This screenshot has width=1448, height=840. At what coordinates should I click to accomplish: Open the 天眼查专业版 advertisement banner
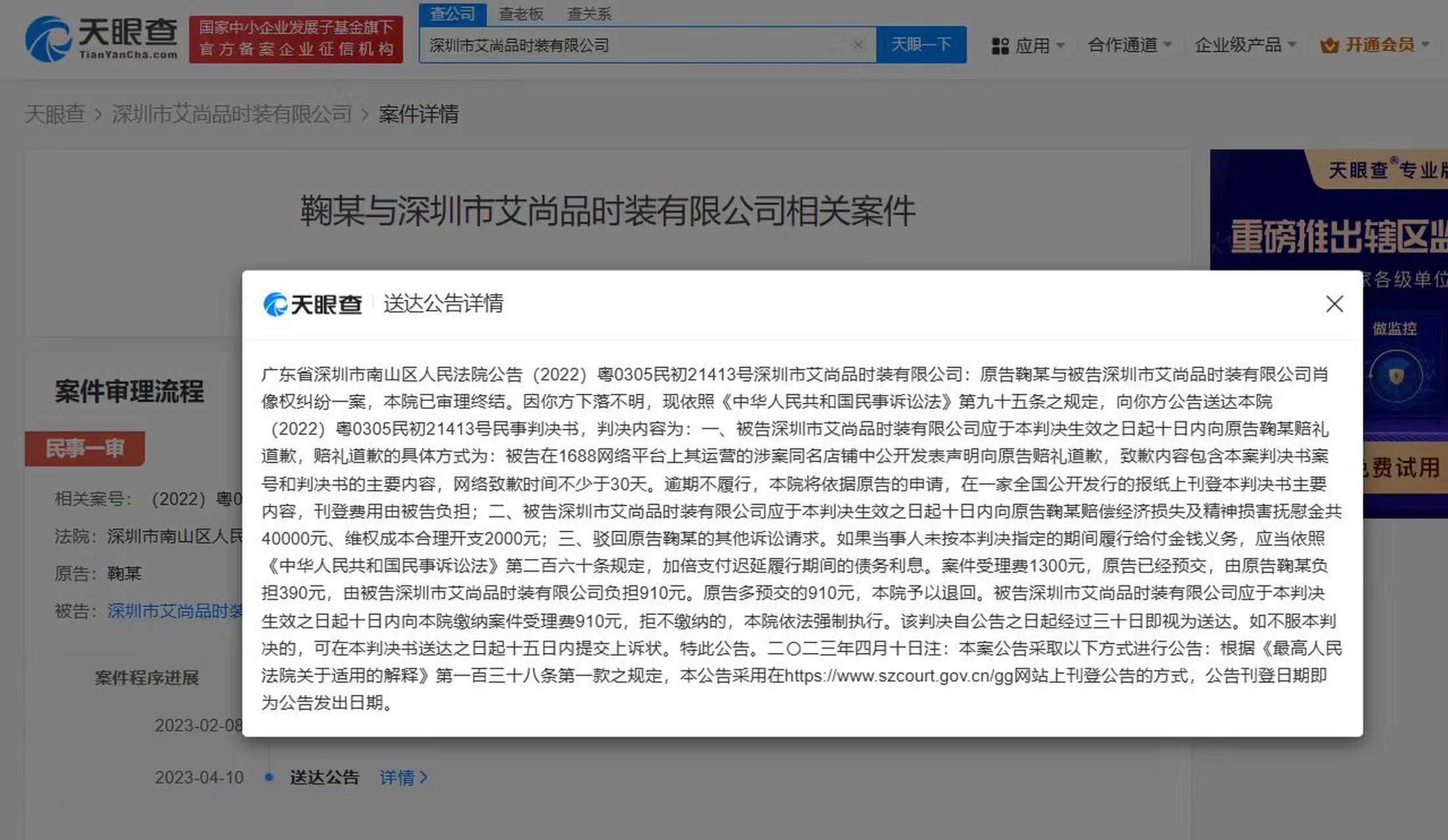click(x=1329, y=210)
